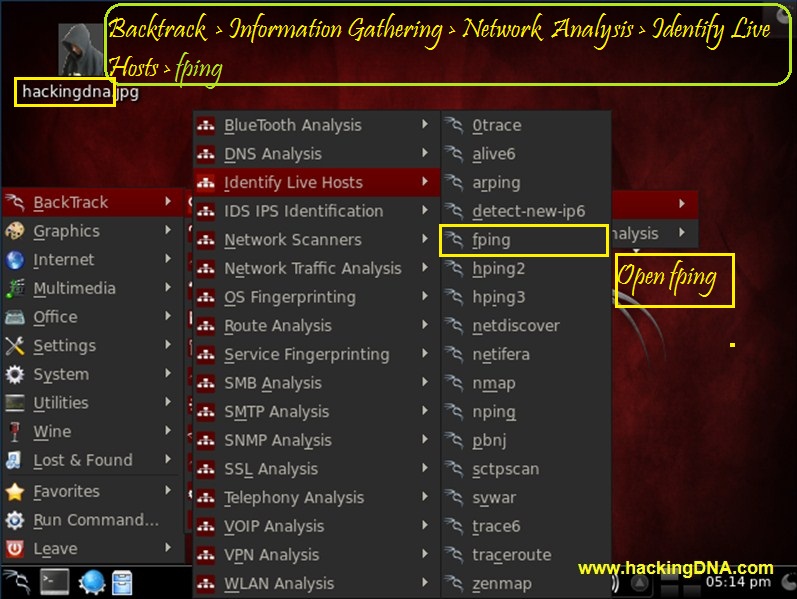797x599 pixels.
Task: Click BlueTooth Analysis category icon
Action: [206, 125]
